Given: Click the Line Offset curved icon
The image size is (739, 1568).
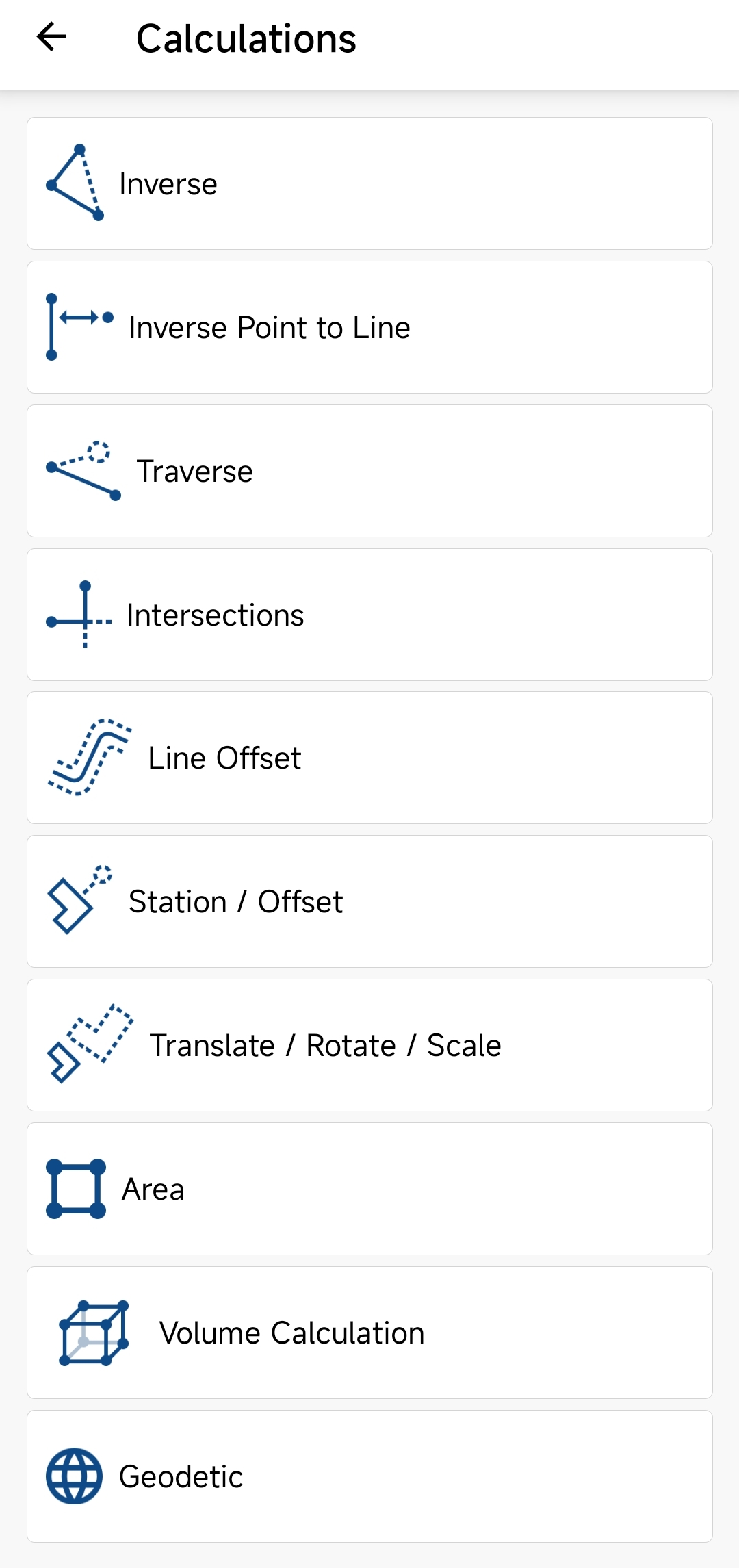Looking at the screenshot, I should [x=90, y=758].
